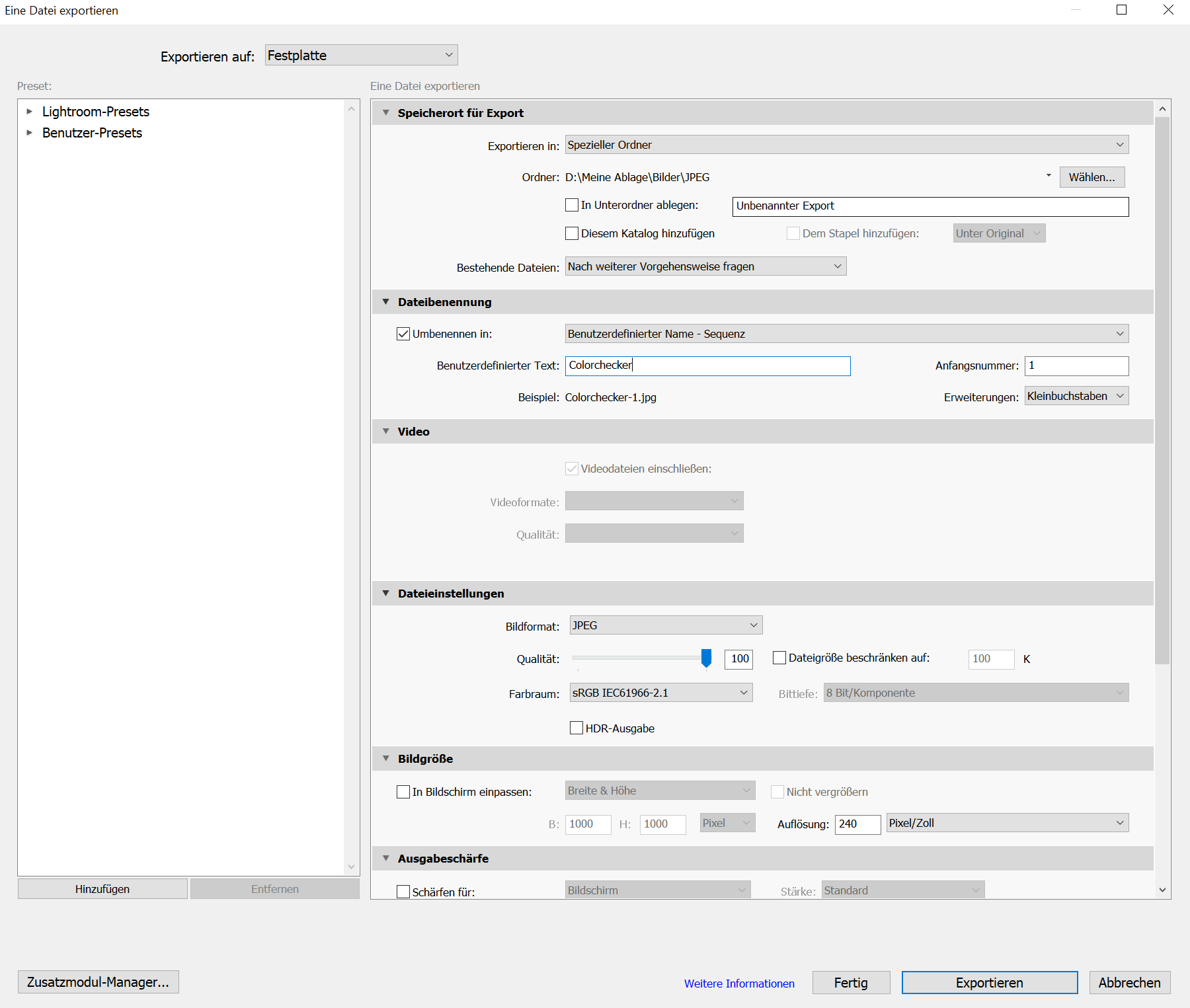Enable Diesem Katalog hinzufügen
1190x1008 pixels.
(x=572, y=233)
